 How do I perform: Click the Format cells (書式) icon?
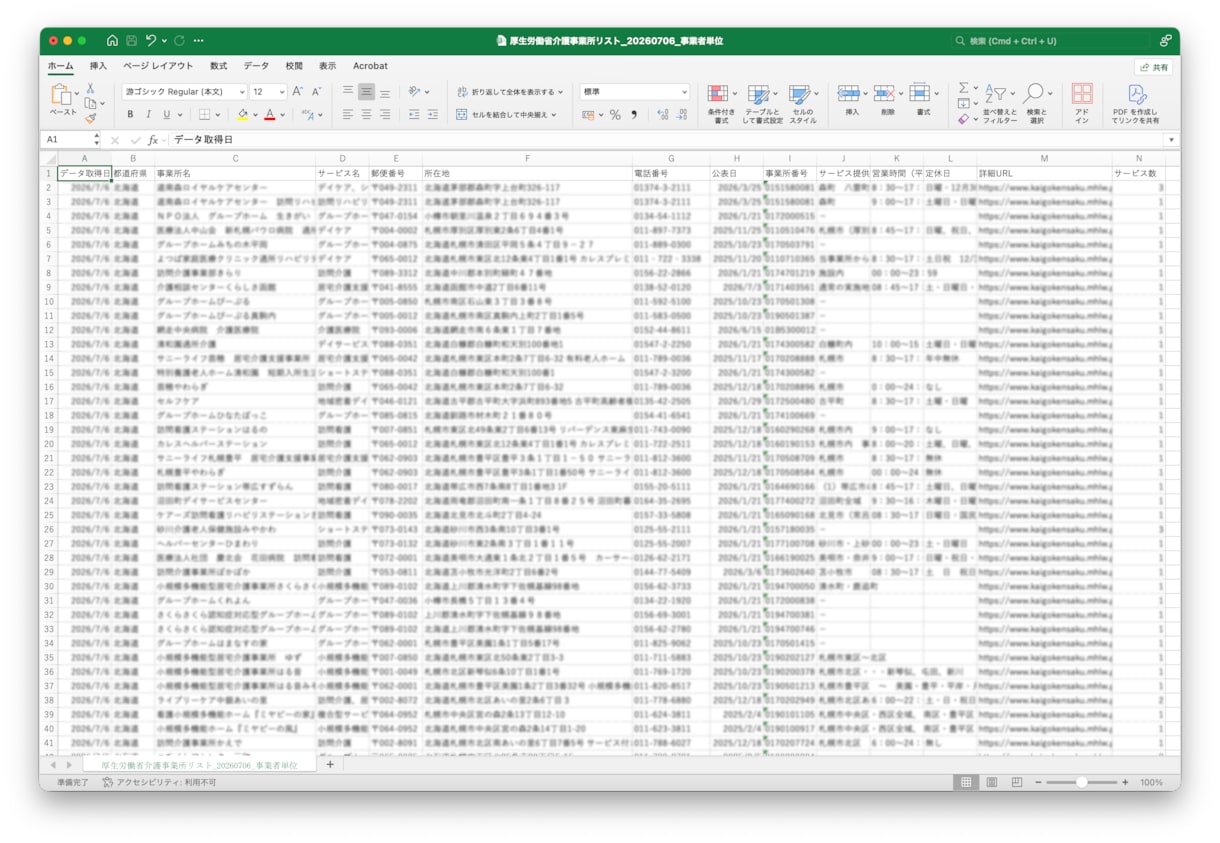(x=920, y=93)
